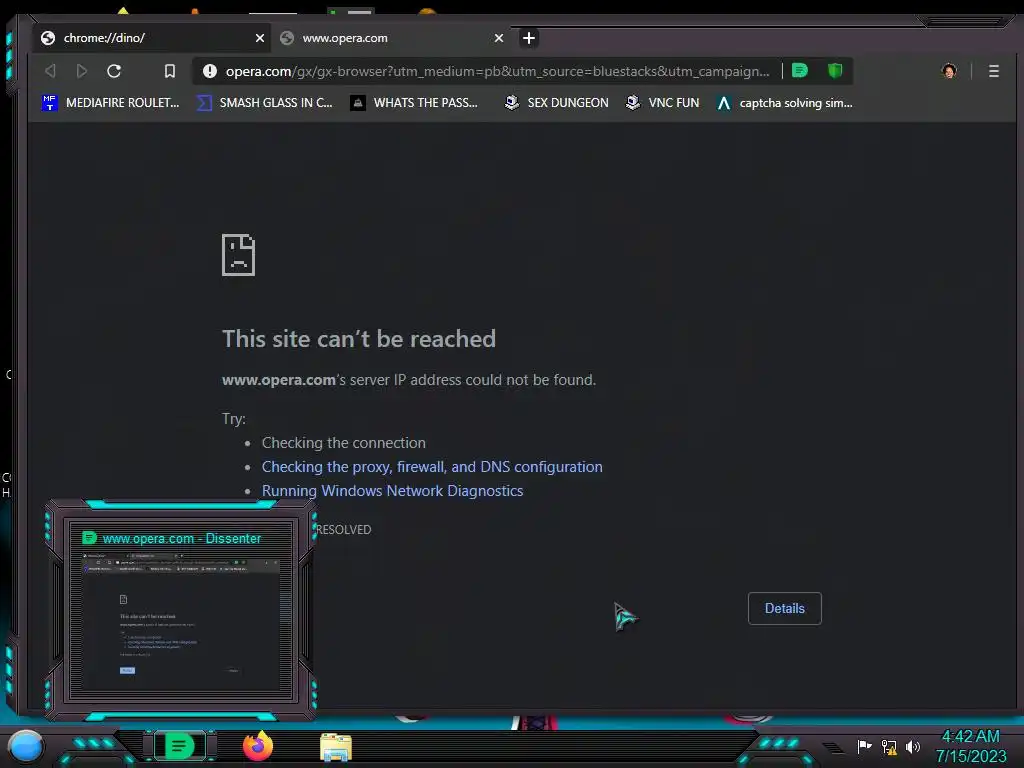Image resolution: width=1024 pixels, height=768 pixels.
Task: Click the taskbar preview thumbnail for www.opera.com - Dissenter
Action: point(181,610)
